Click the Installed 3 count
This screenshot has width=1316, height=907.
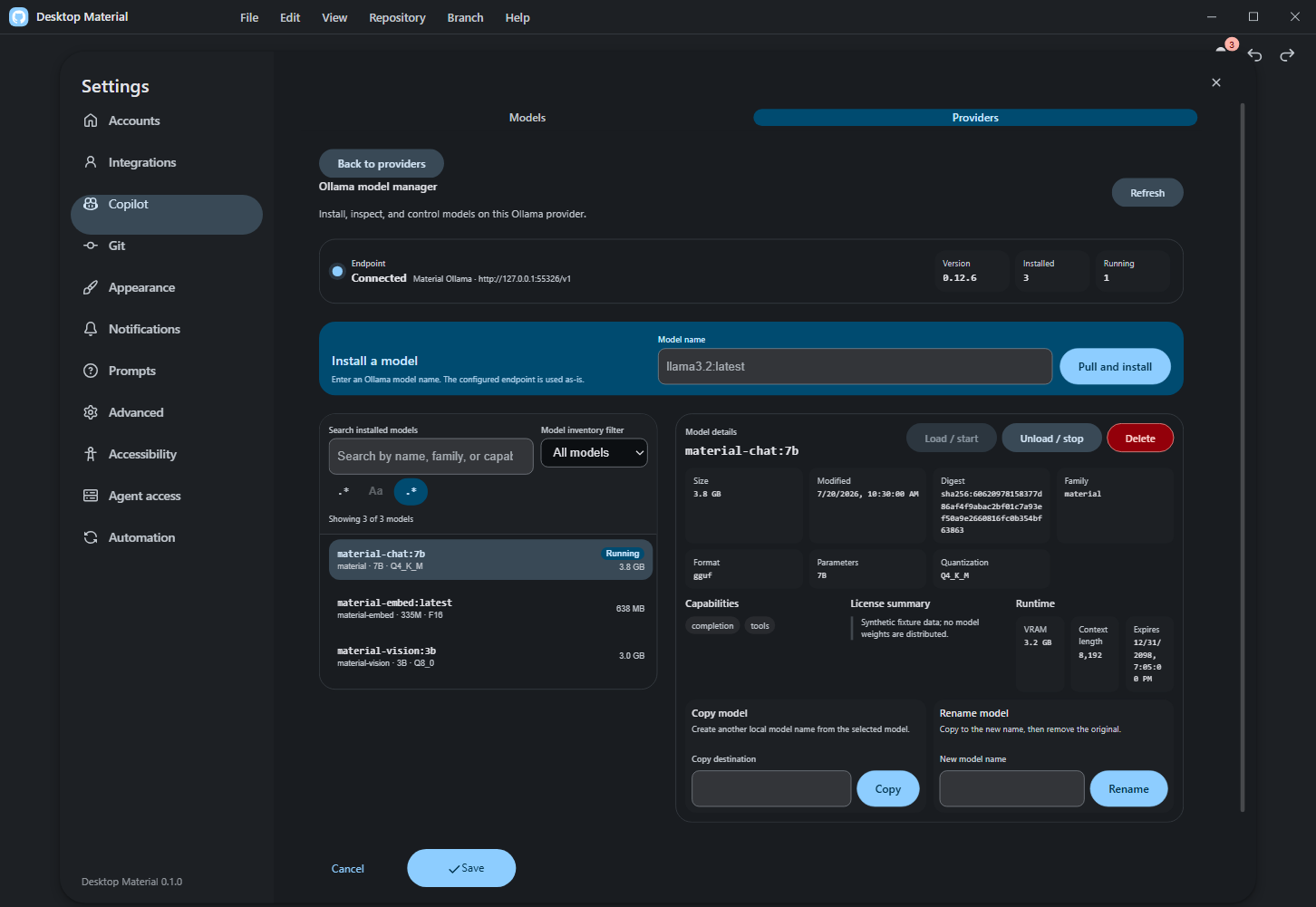coord(1026,278)
